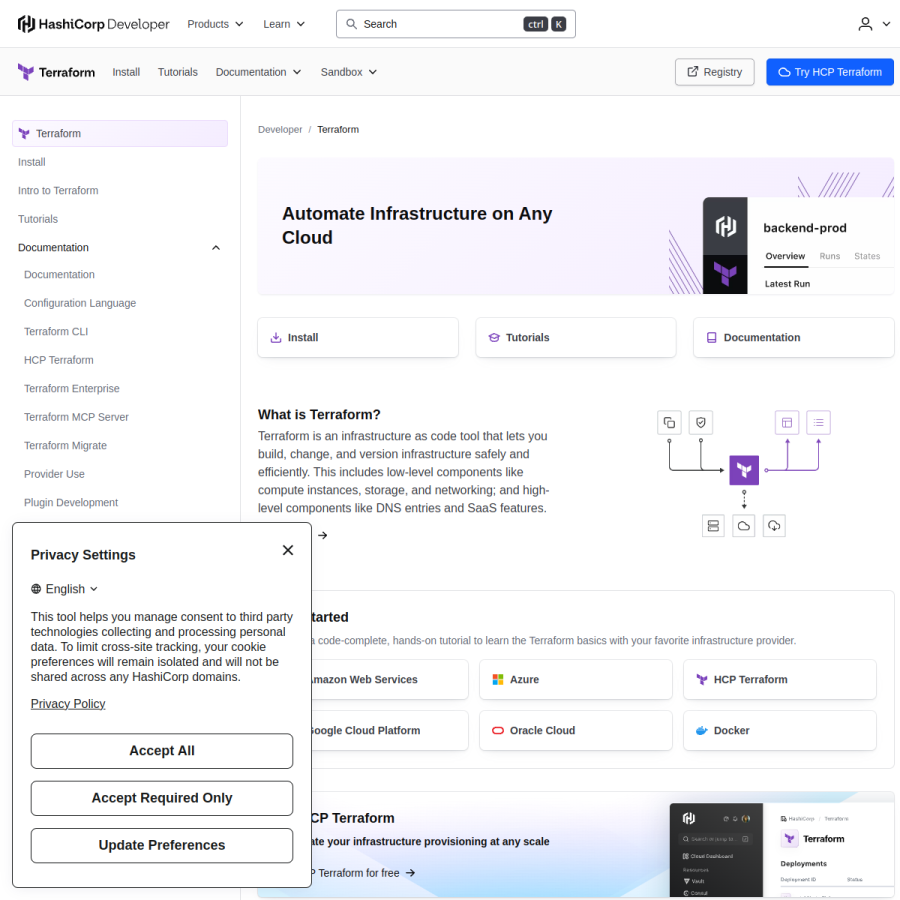The image size is (900, 900).
Task: Click the shield icon in the diagram
Action: pyautogui.click(x=701, y=423)
